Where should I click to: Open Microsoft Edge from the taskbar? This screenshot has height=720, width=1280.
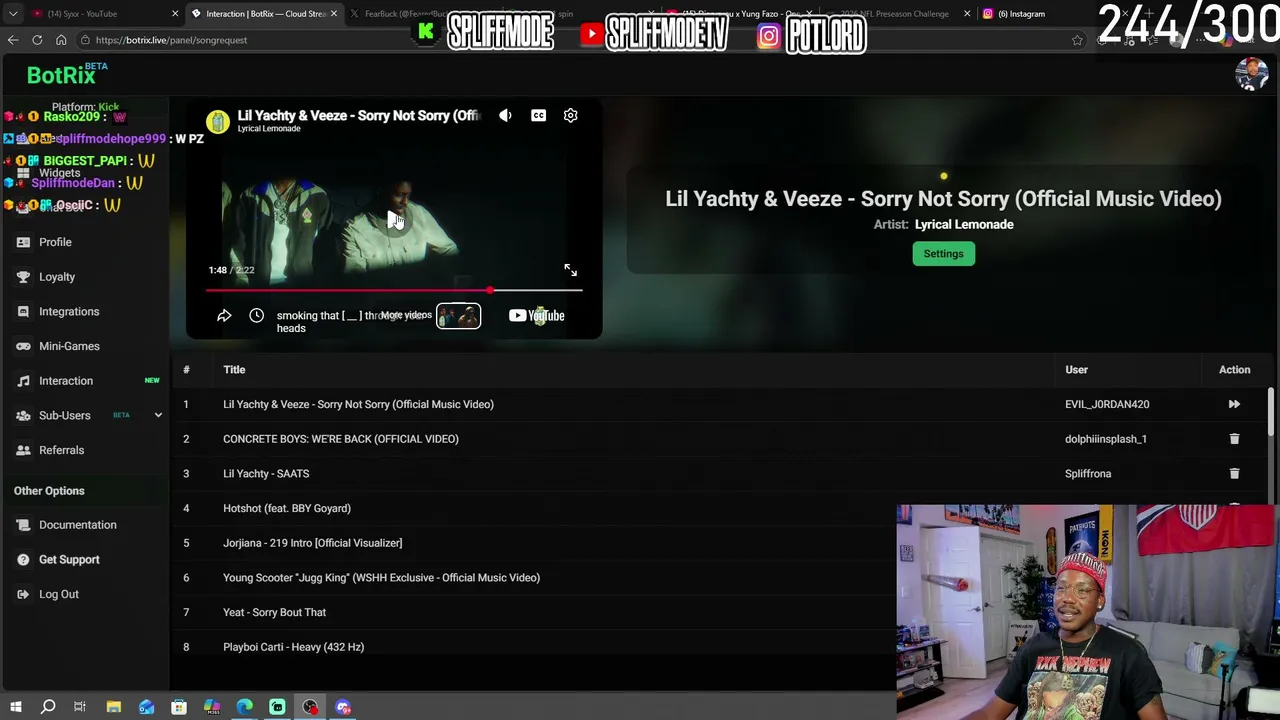point(245,707)
